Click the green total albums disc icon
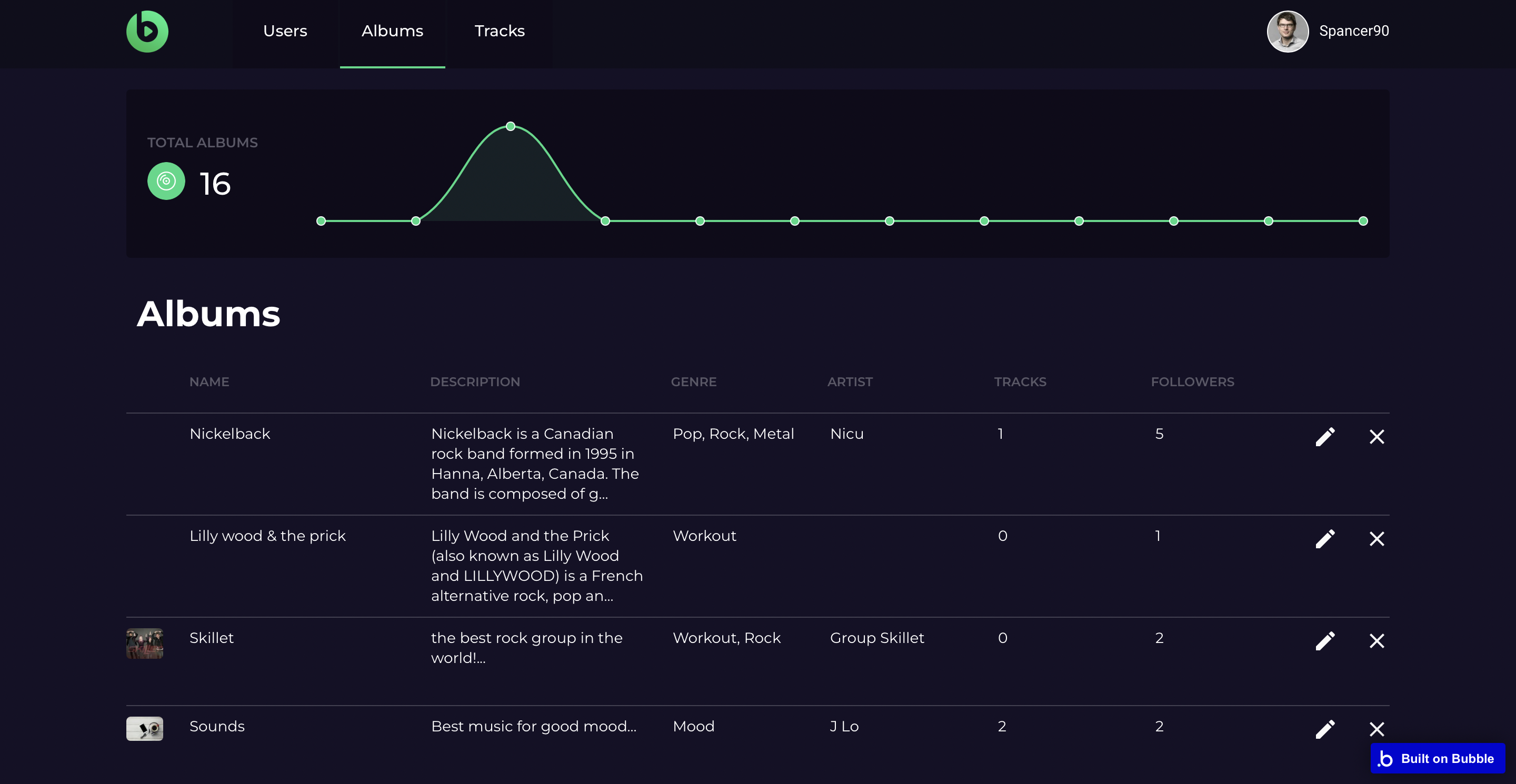The image size is (1516, 784). 166,181
